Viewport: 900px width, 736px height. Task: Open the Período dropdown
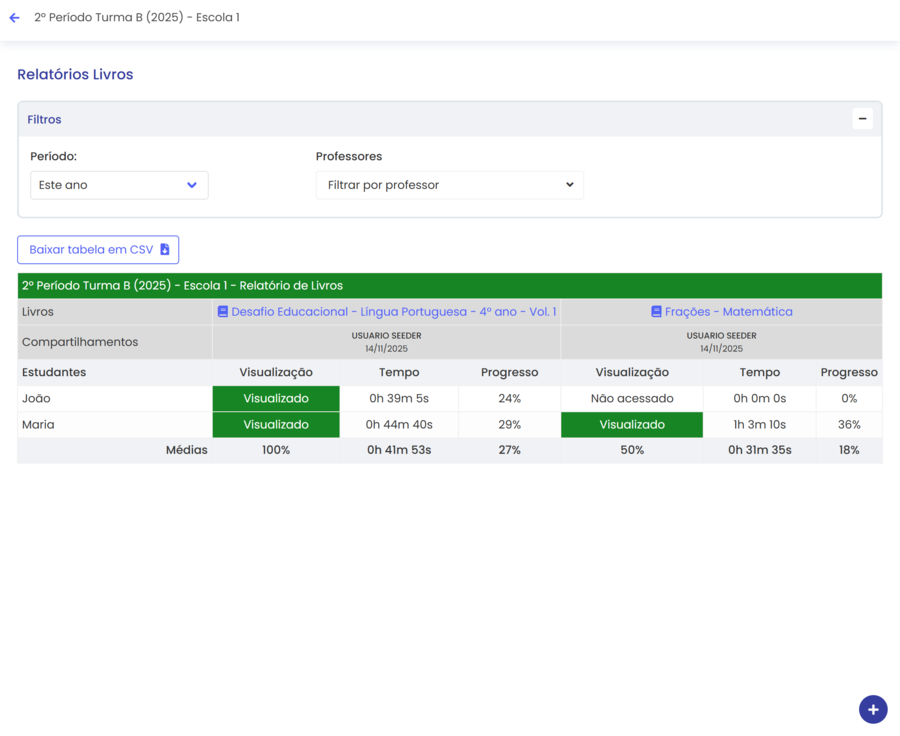coord(119,185)
